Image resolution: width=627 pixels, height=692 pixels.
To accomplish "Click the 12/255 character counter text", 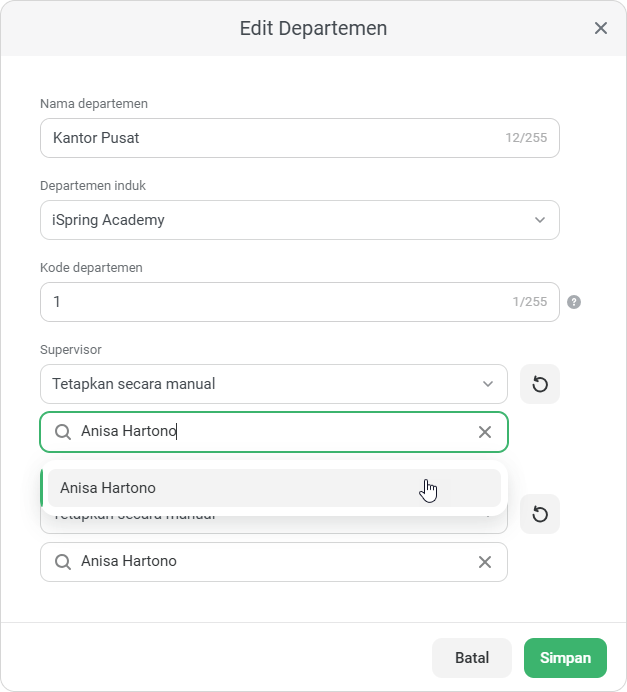I will coord(526,138).
